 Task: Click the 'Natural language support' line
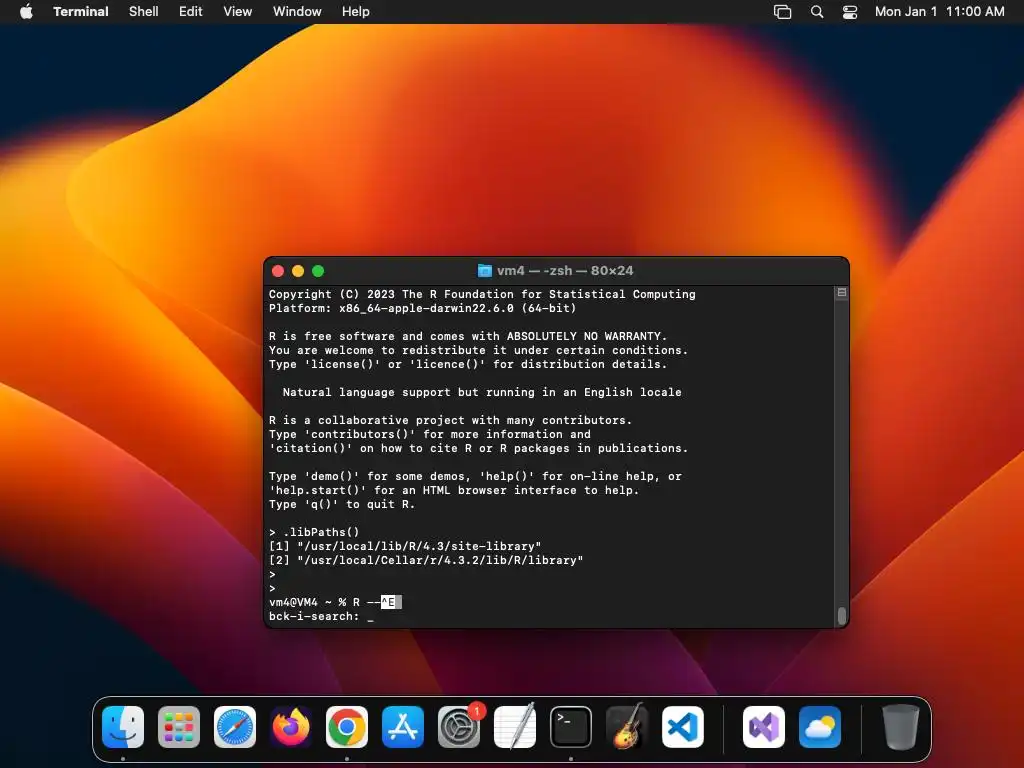click(x=482, y=392)
